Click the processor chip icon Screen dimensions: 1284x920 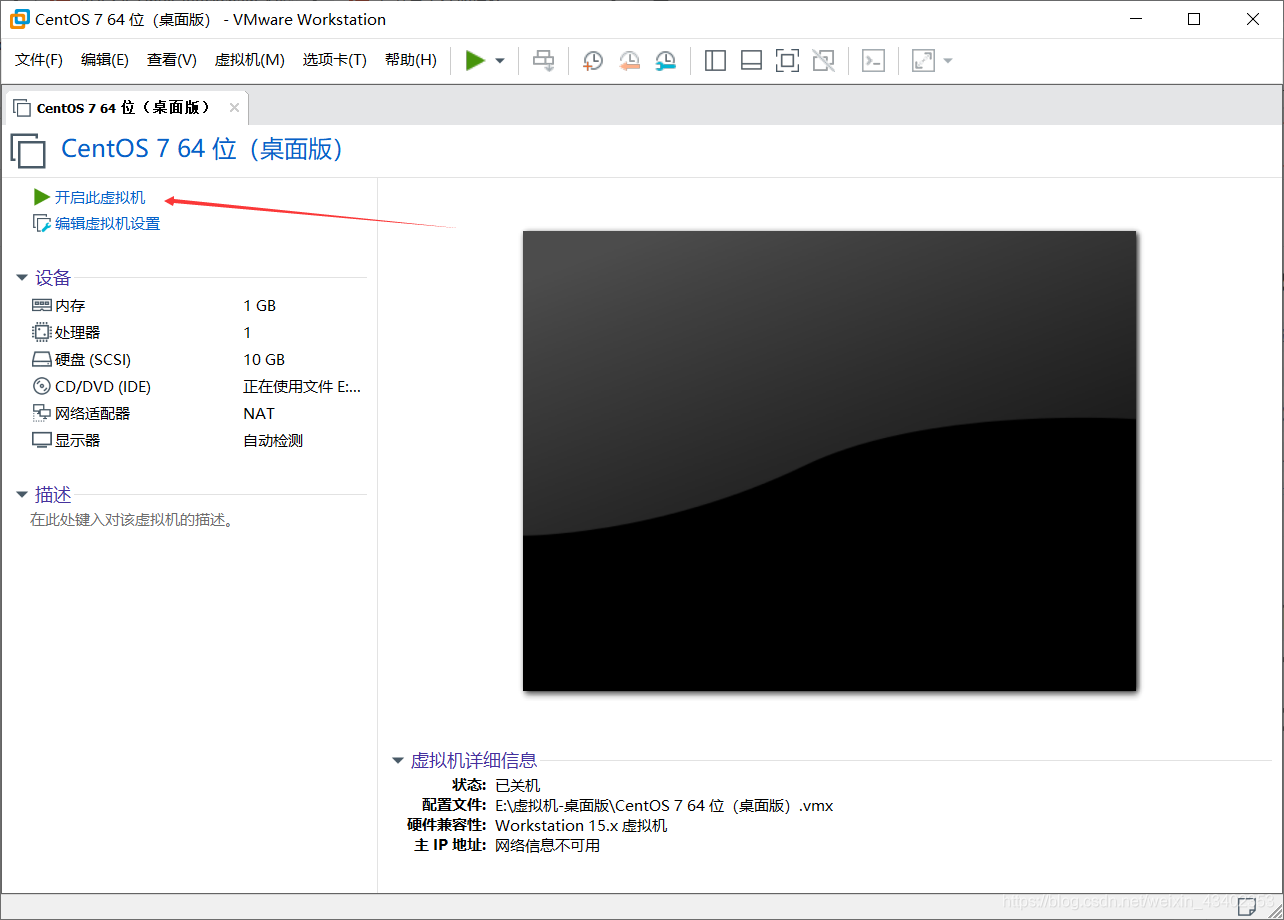point(41,332)
